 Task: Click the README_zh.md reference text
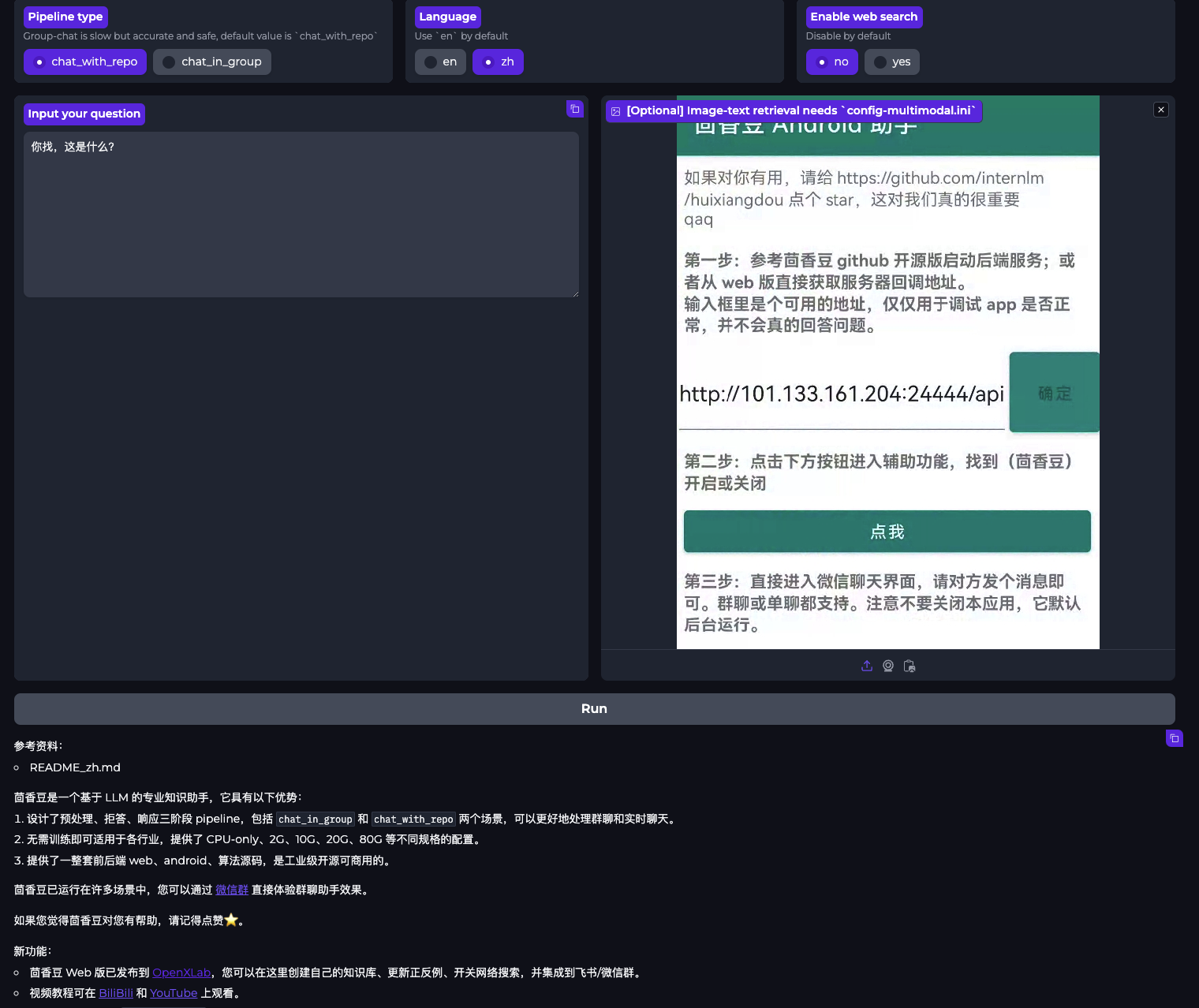75,767
